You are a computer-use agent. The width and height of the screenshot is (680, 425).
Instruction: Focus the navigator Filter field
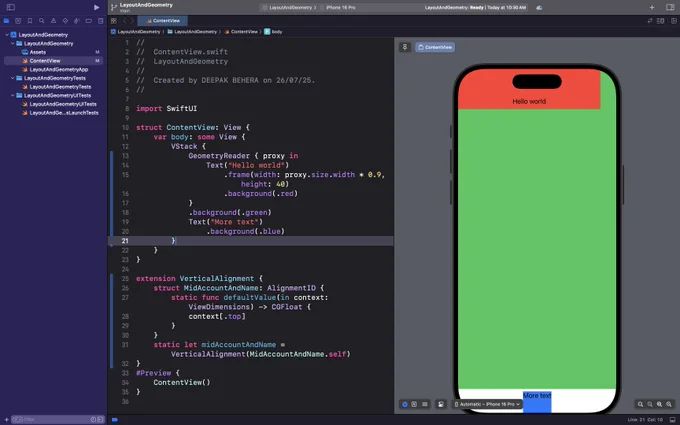[x=57, y=419]
